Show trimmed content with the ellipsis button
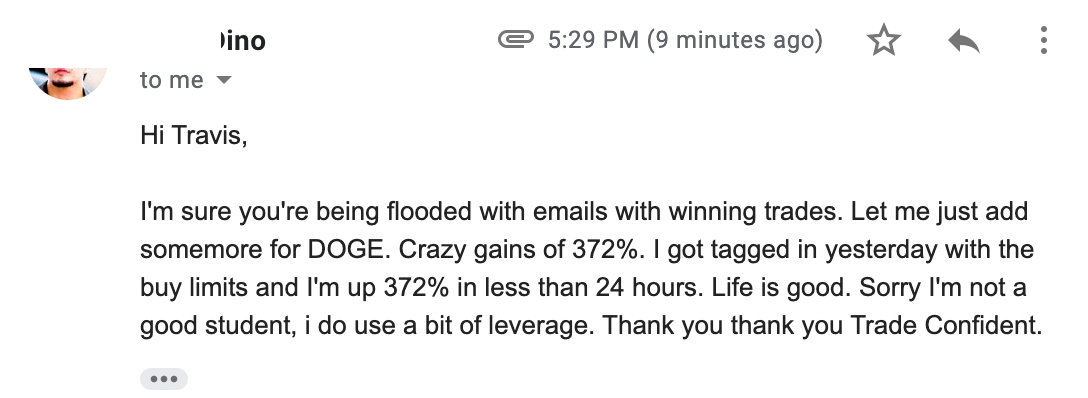 (164, 379)
